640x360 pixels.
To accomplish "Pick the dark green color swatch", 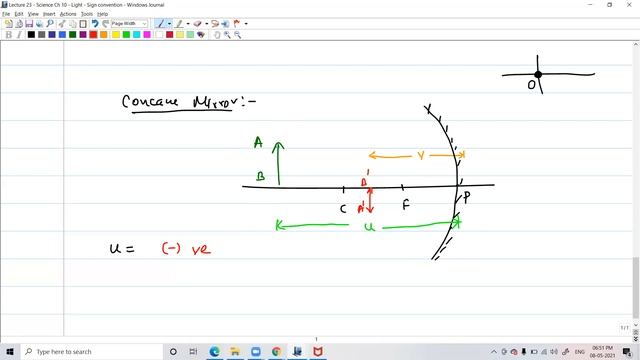I will point(73,35).
